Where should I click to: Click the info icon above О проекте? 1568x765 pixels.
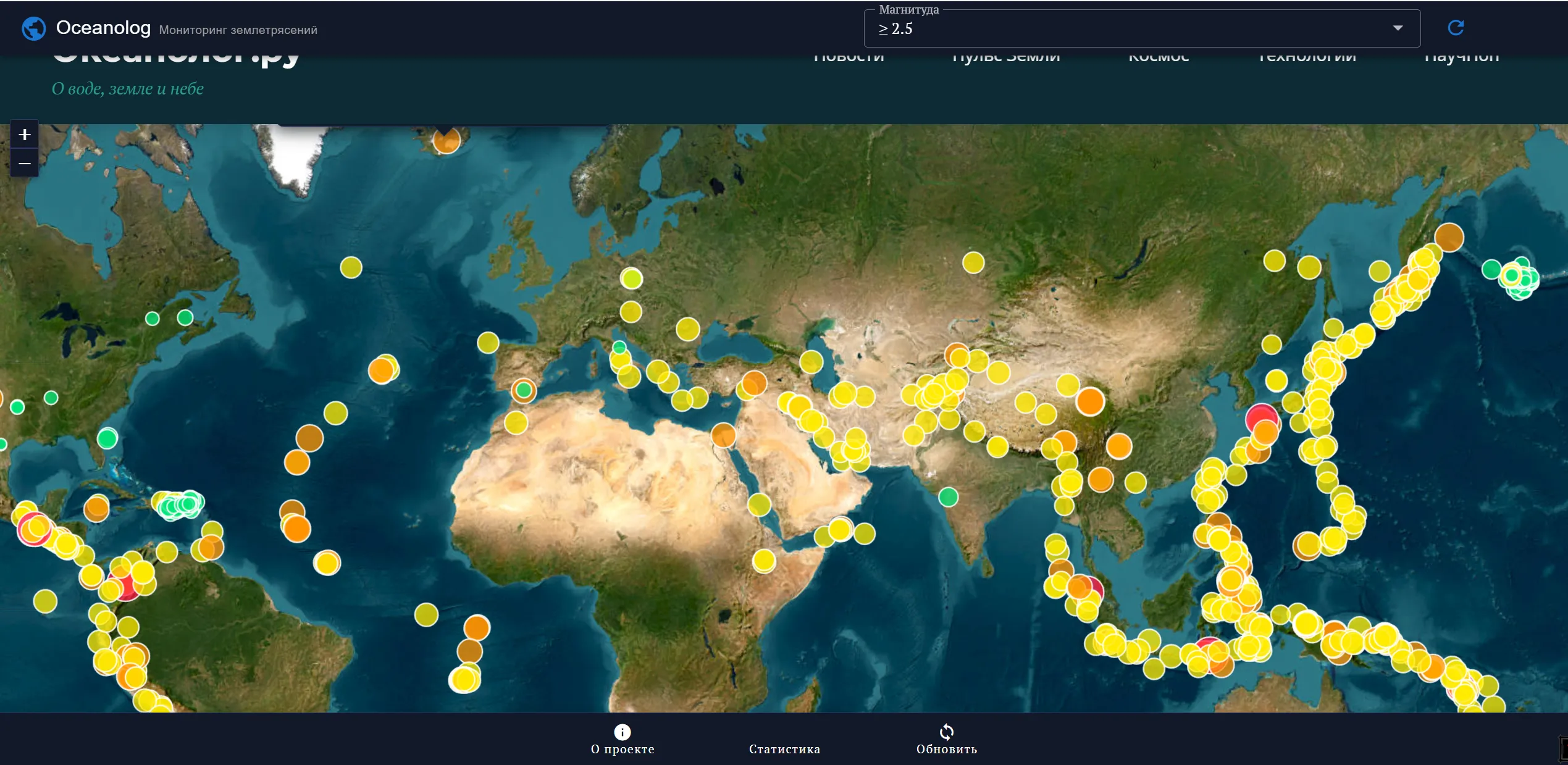[x=623, y=732]
